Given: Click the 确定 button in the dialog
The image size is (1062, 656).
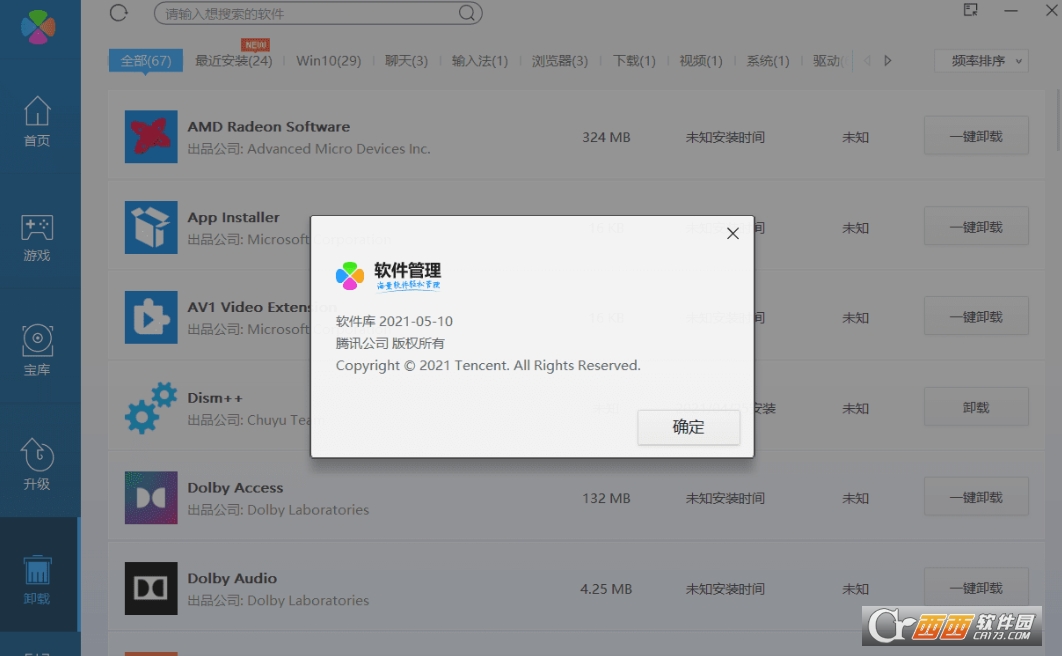Looking at the screenshot, I should pyautogui.click(x=688, y=427).
